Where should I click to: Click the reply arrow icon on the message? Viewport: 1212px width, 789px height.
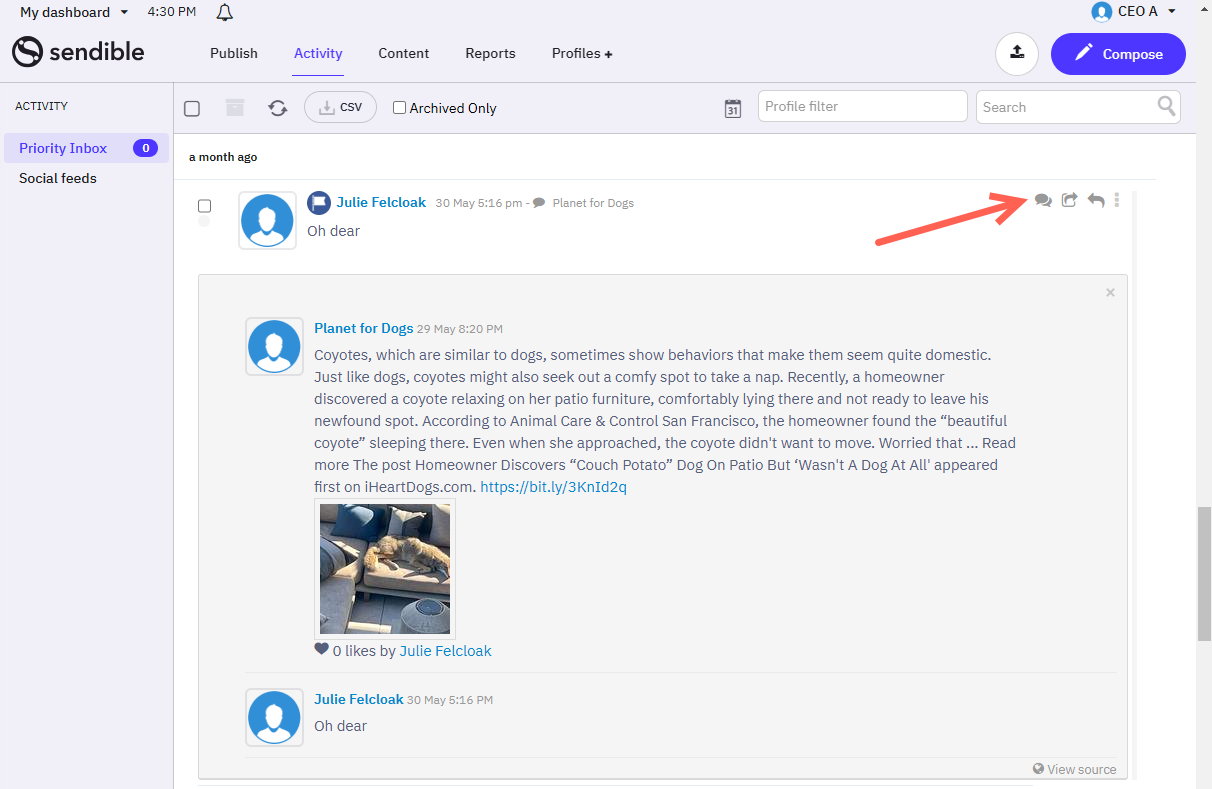1096,200
